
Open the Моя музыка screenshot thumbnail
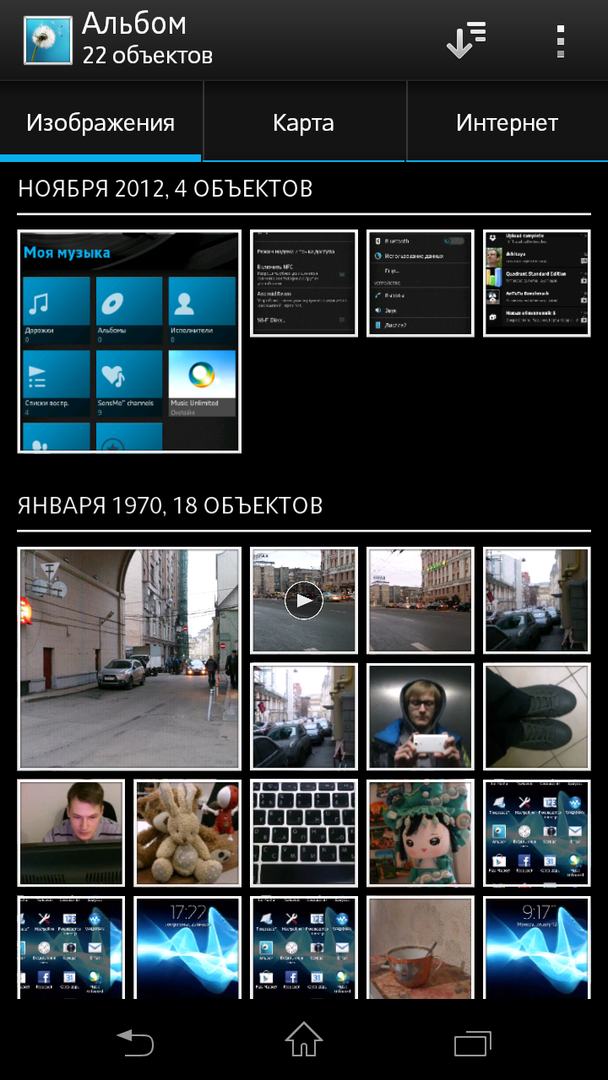tap(129, 341)
